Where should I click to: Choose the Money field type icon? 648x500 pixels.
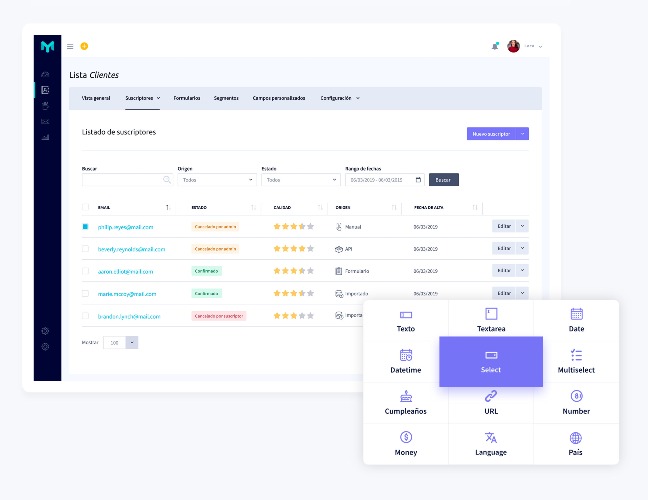406,437
